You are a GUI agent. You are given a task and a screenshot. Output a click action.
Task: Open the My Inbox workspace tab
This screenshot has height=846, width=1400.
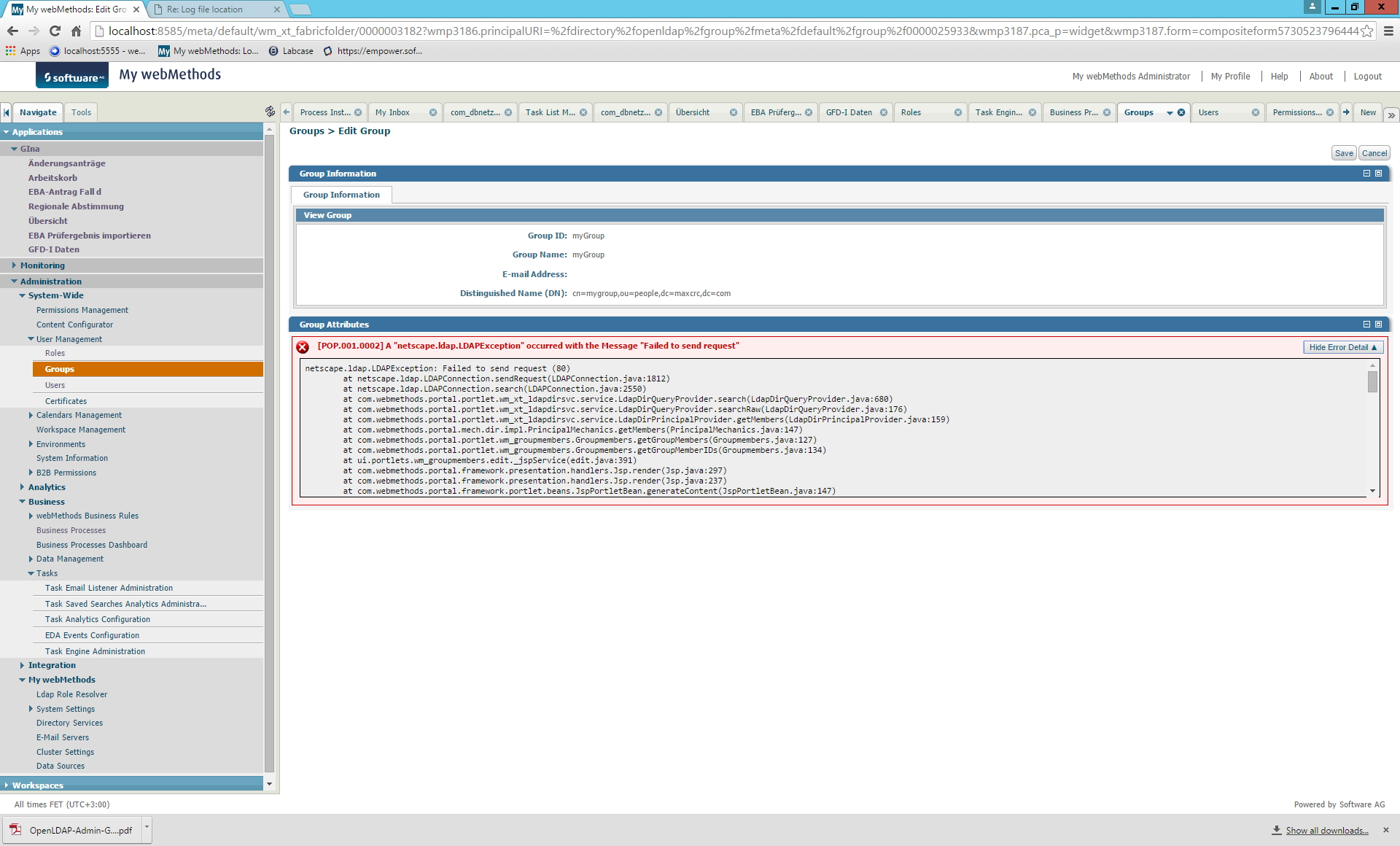[x=392, y=112]
